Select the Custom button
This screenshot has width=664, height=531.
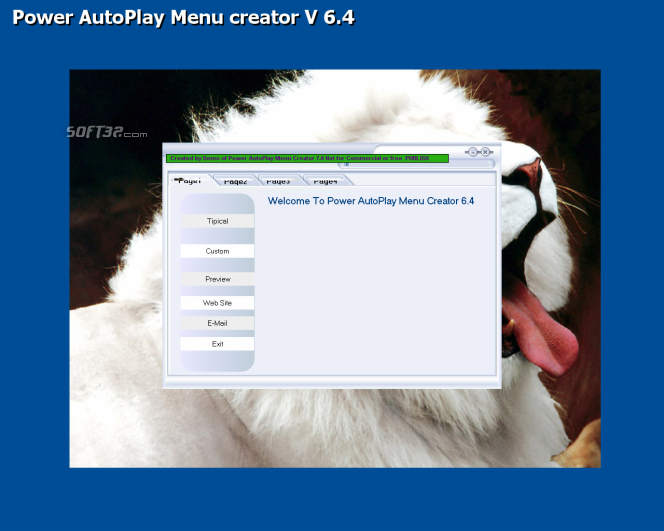[x=217, y=251]
